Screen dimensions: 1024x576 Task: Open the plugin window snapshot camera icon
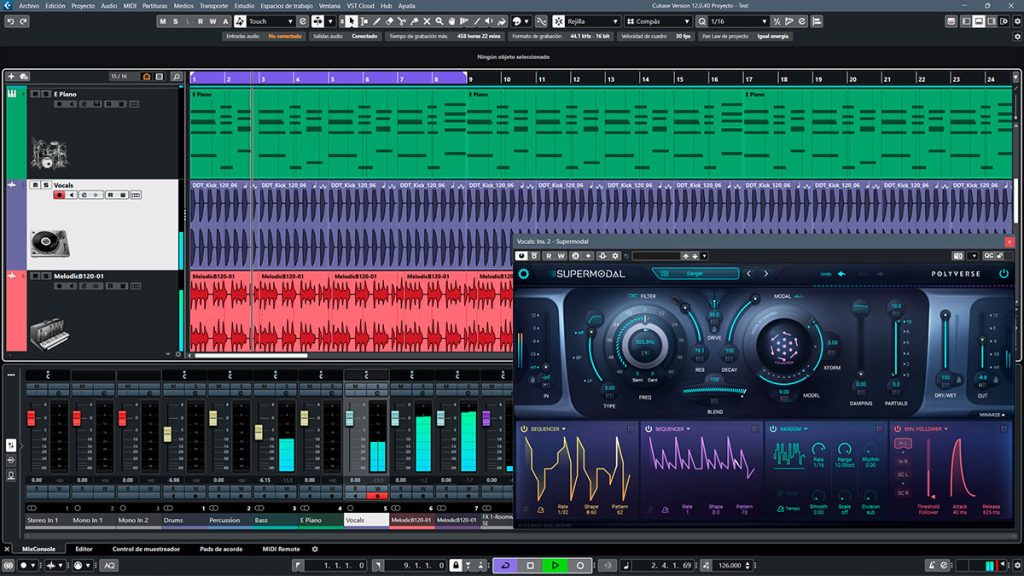(958, 256)
